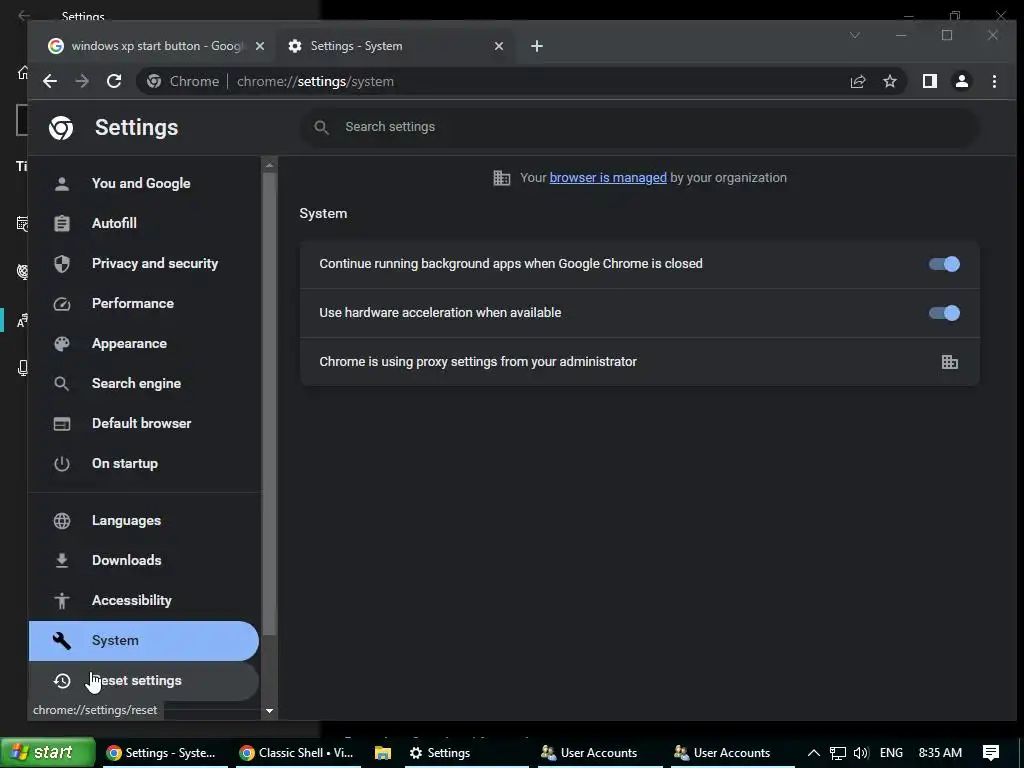Reload the settings page
The height and width of the screenshot is (768, 1024).
coord(114,81)
